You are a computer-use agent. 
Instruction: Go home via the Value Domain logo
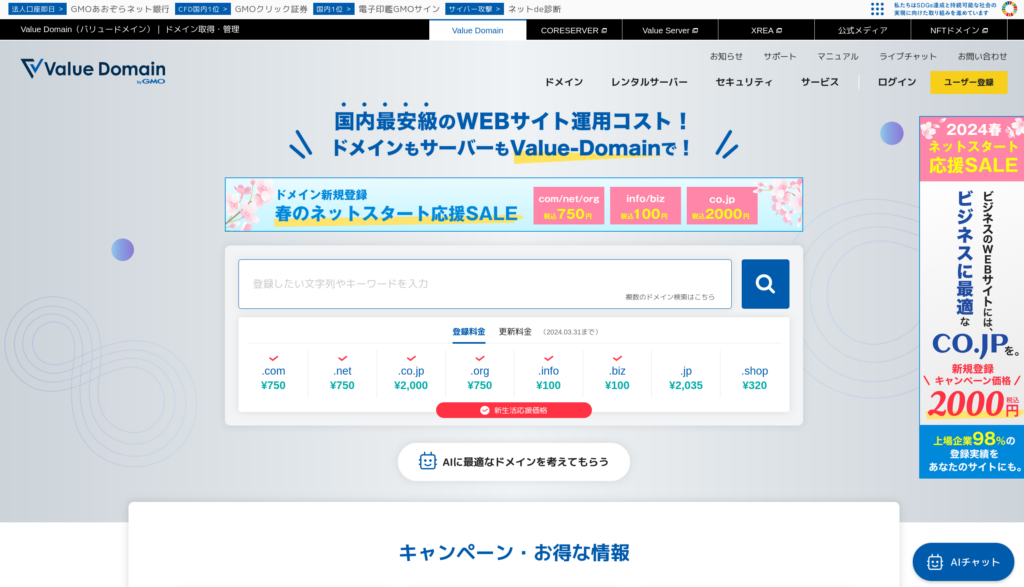[x=93, y=71]
